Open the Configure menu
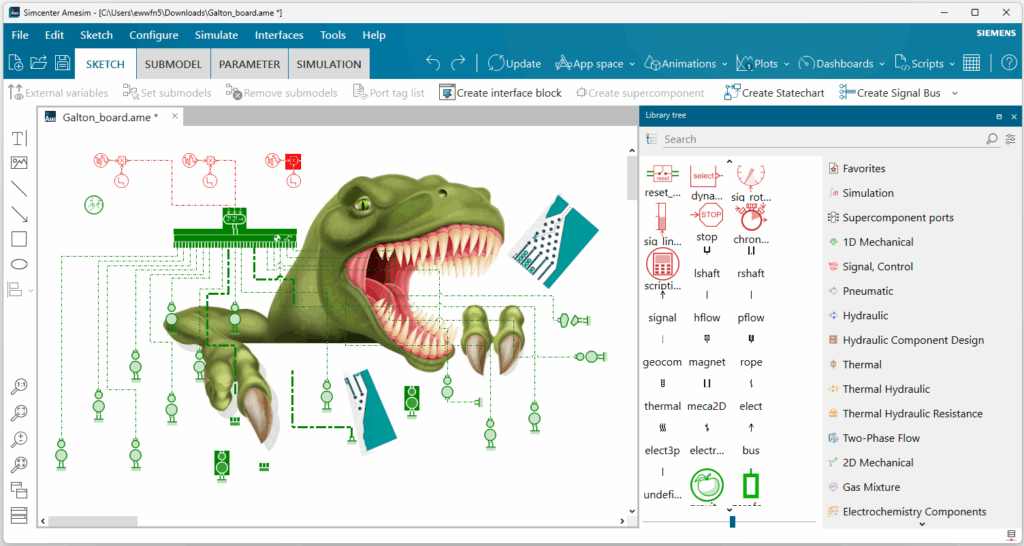Image resolution: width=1024 pixels, height=546 pixels. click(x=153, y=35)
